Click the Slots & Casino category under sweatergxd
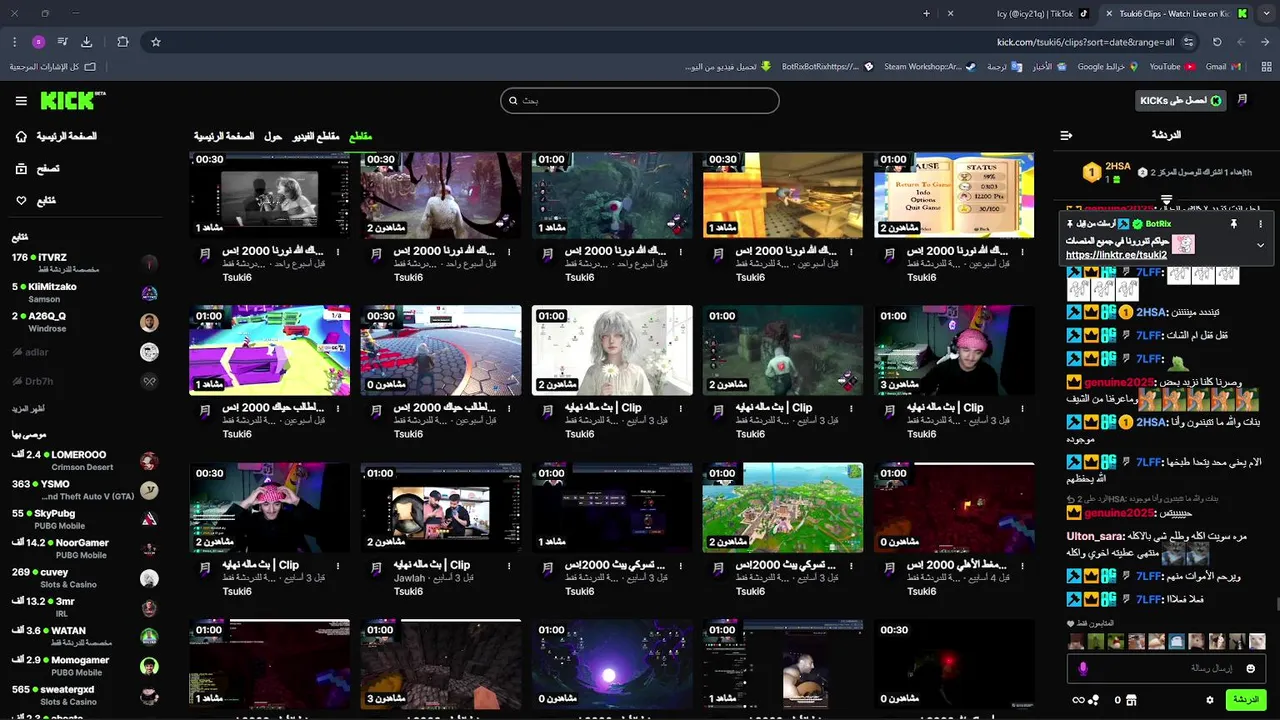Viewport: 1280px width, 720px height. [69, 702]
